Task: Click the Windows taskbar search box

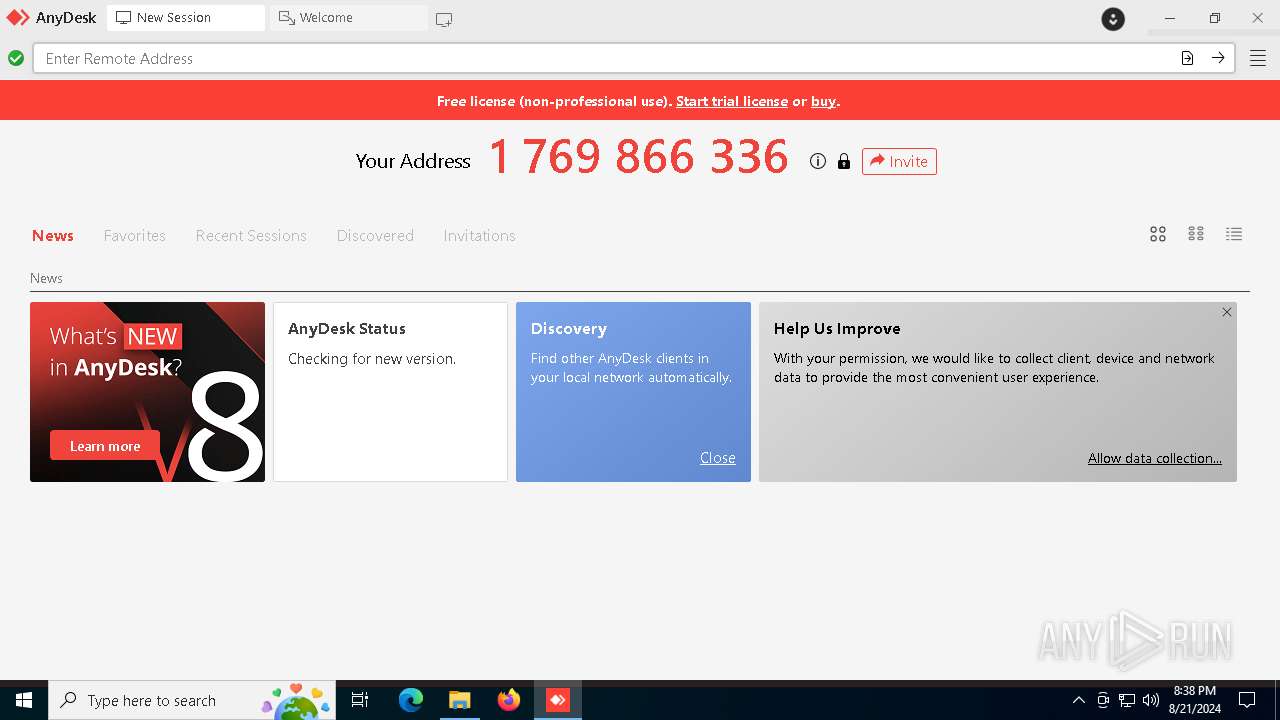Action: point(192,700)
